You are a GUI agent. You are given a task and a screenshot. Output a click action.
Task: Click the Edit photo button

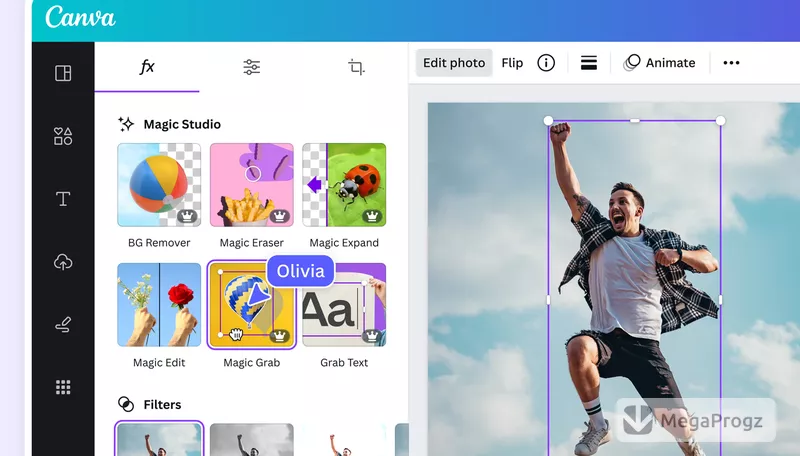click(454, 63)
